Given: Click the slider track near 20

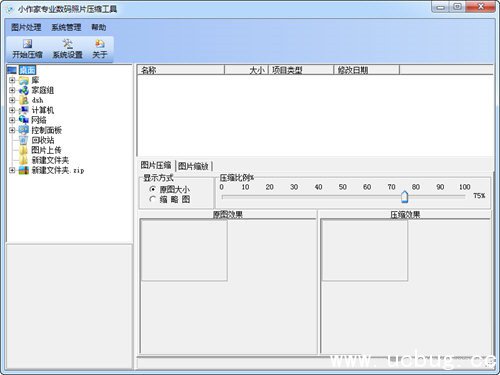Looking at the screenshot, I should [270, 197].
